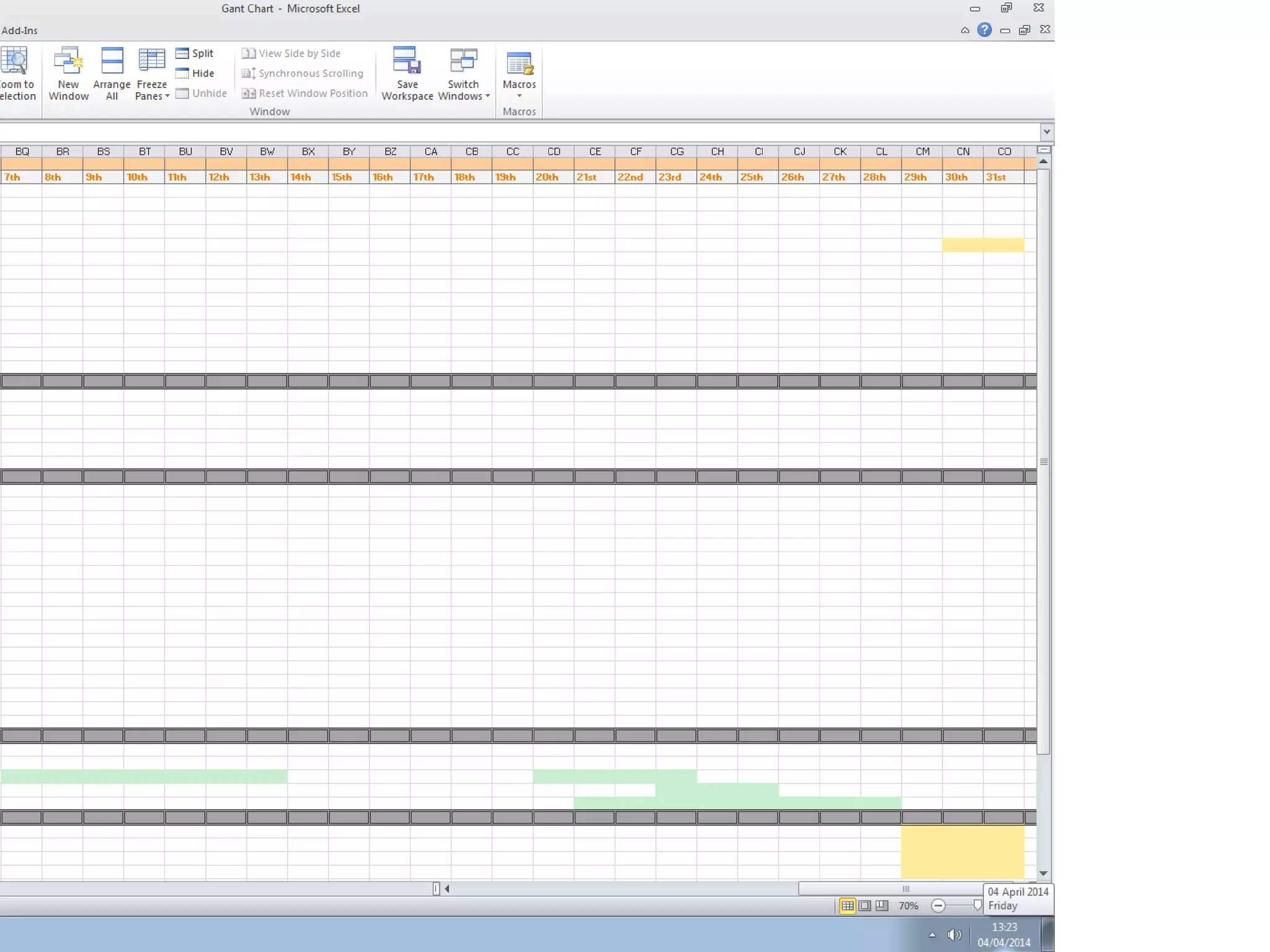
Task: Open the Add-Ins ribbon tab
Action: pos(20,30)
